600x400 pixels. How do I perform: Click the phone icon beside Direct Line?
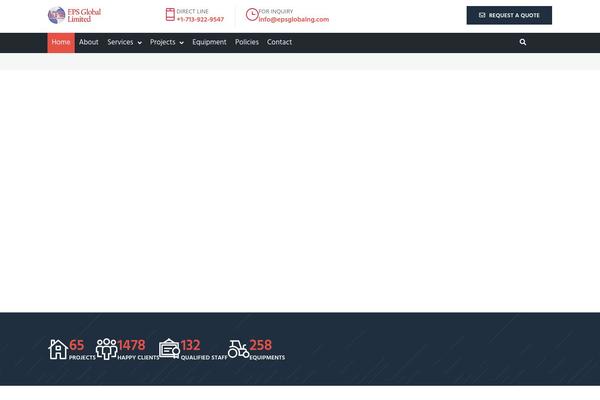[170, 15]
